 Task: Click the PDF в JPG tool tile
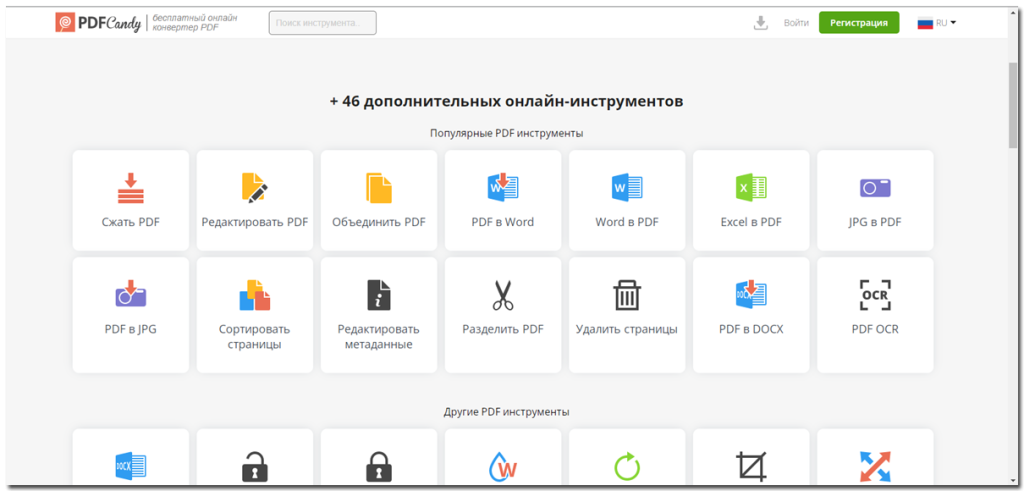(131, 314)
